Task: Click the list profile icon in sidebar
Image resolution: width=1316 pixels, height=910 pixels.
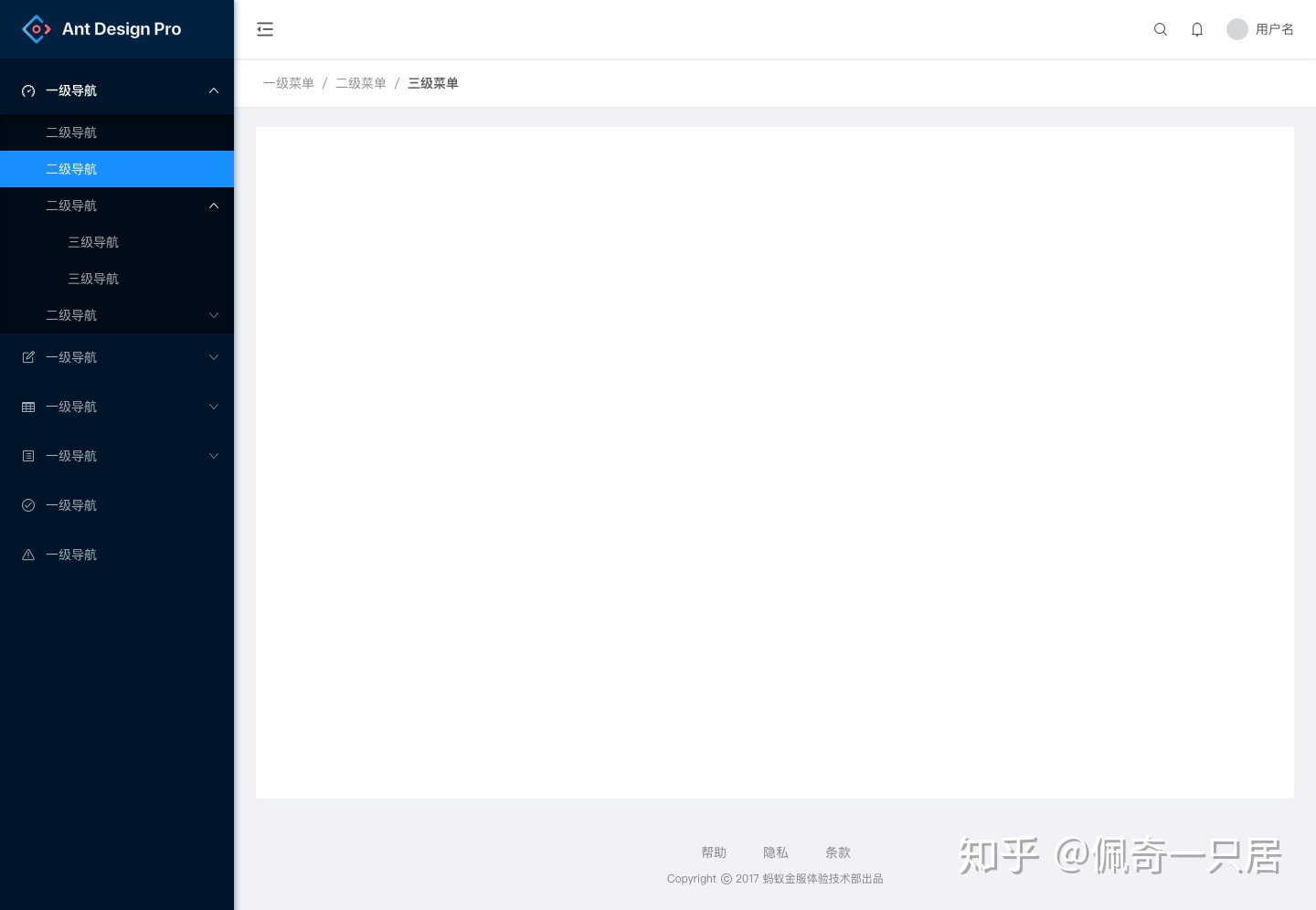Action: (x=28, y=456)
